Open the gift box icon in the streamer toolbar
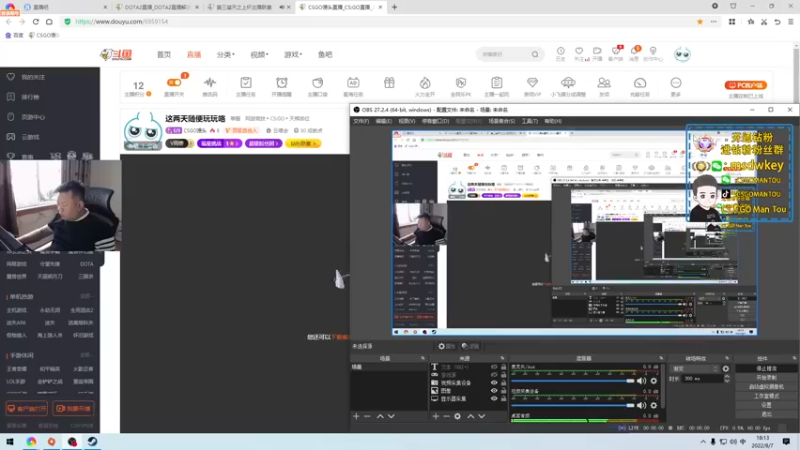This screenshot has height=450, width=800. point(389,83)
